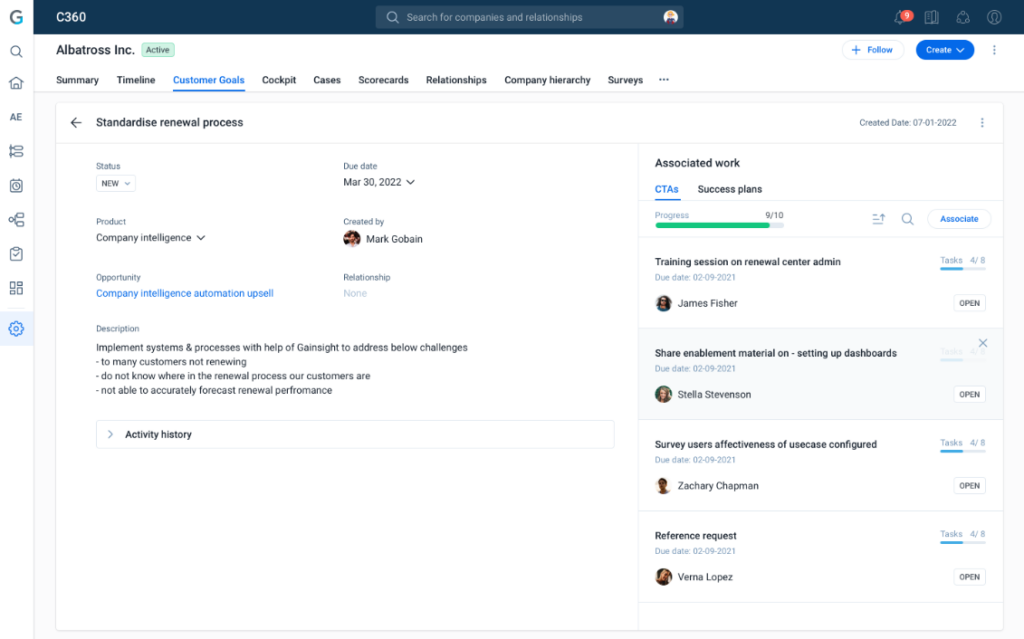Open the clipboard check sidebar icon
The height and width of the screenshot is (639, 1024).
pos(16,254)
